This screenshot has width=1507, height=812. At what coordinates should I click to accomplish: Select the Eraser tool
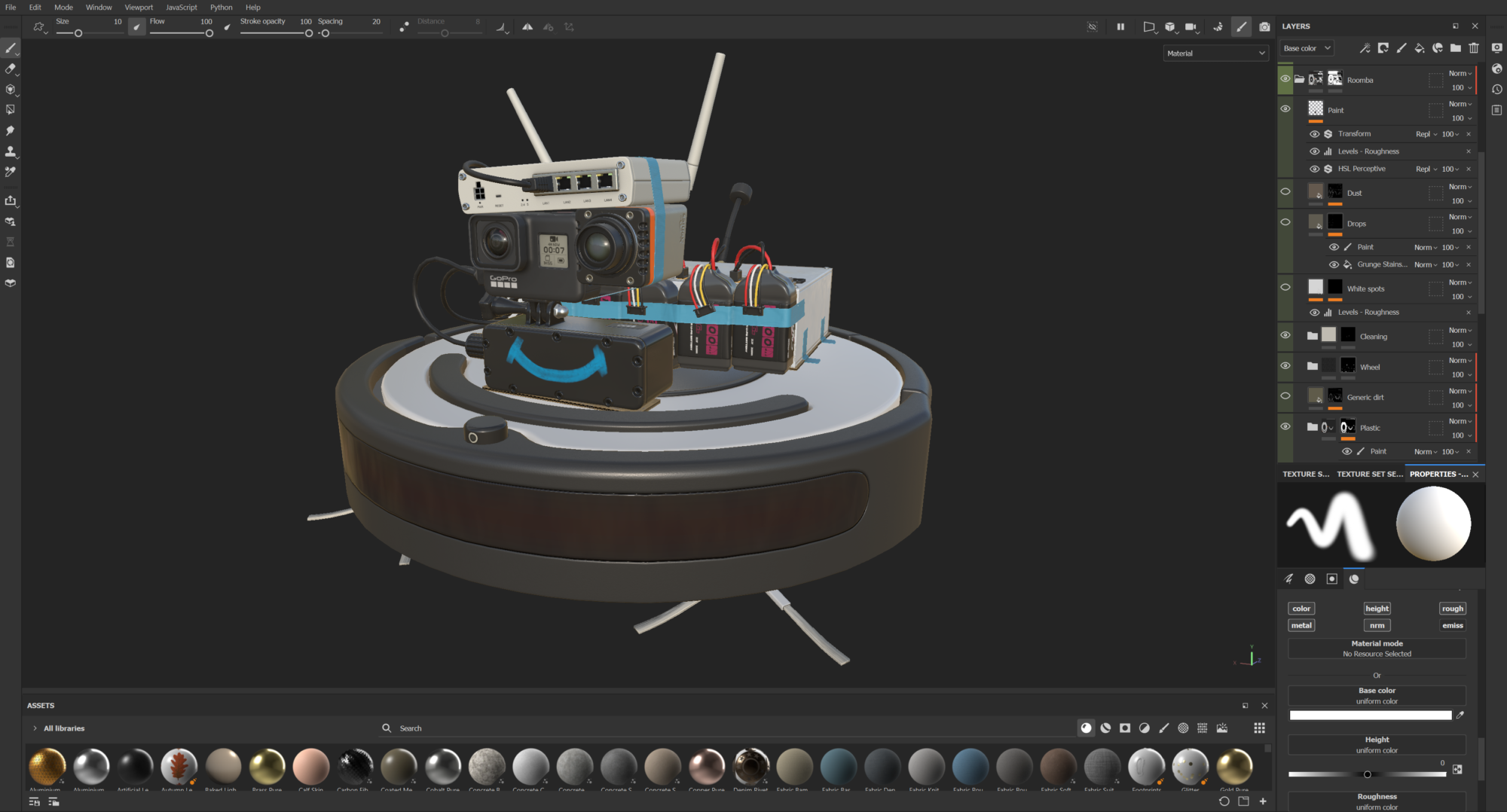tap(11, 70)
